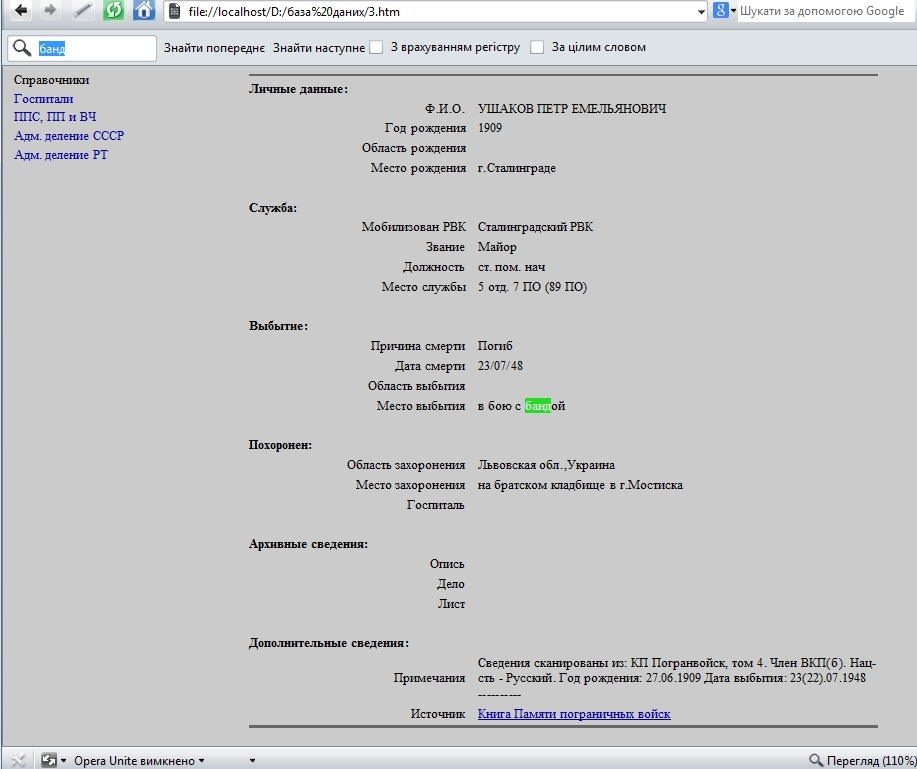Click the crossed tools icon in status bar
The image size is (917, 769).
(18, 760)
